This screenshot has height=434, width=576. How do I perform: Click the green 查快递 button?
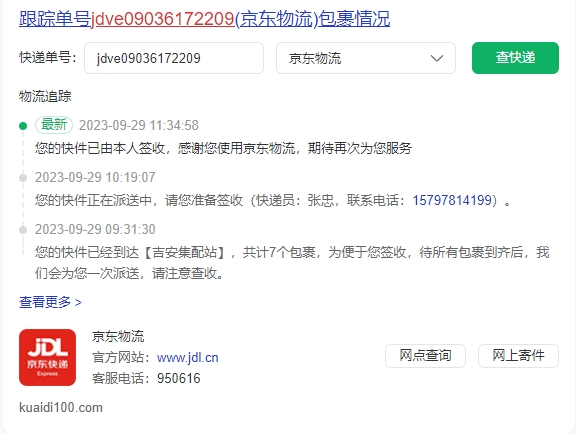pos(515,58)
